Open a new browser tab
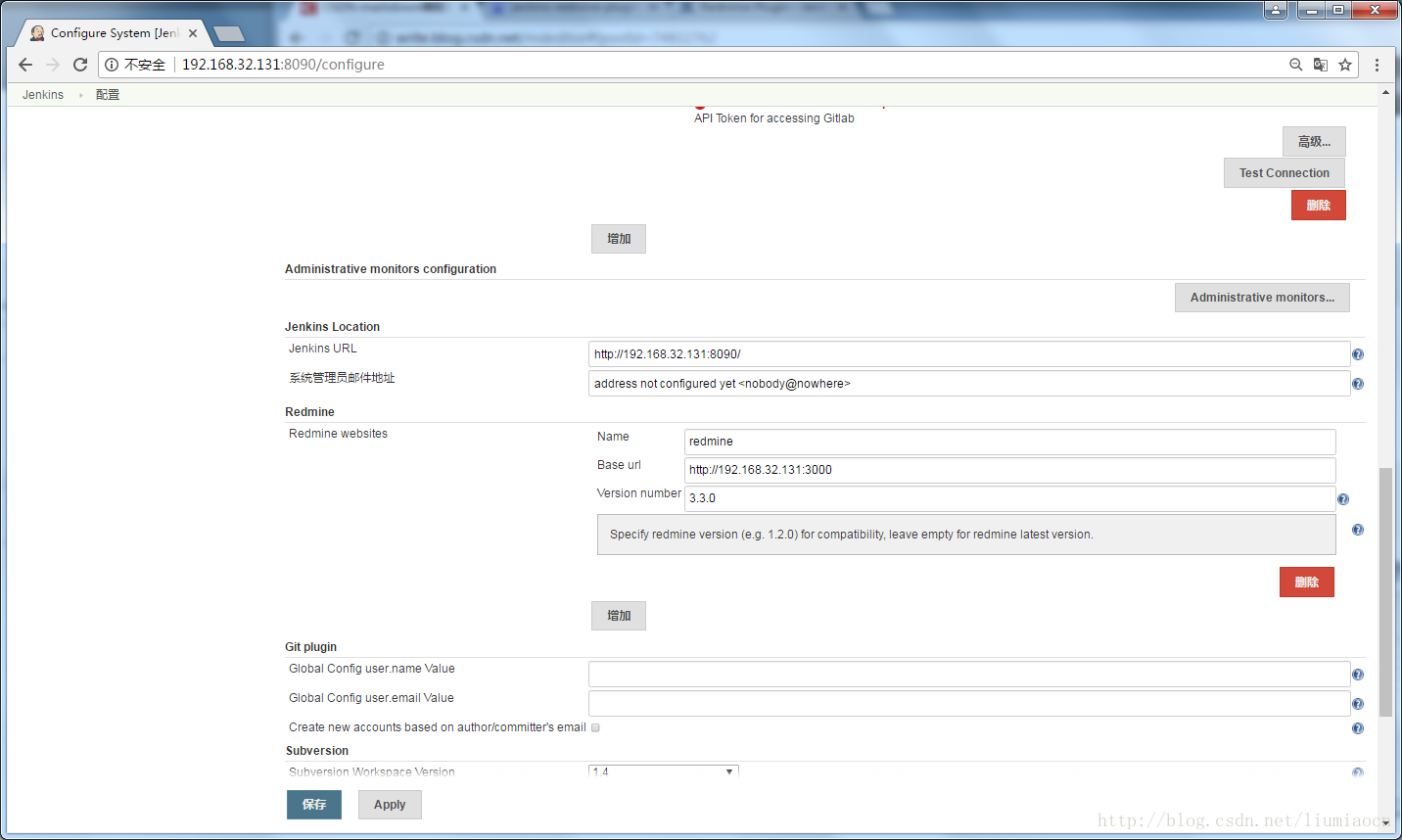Screen dimensions: 1402x840 [229, 34]
